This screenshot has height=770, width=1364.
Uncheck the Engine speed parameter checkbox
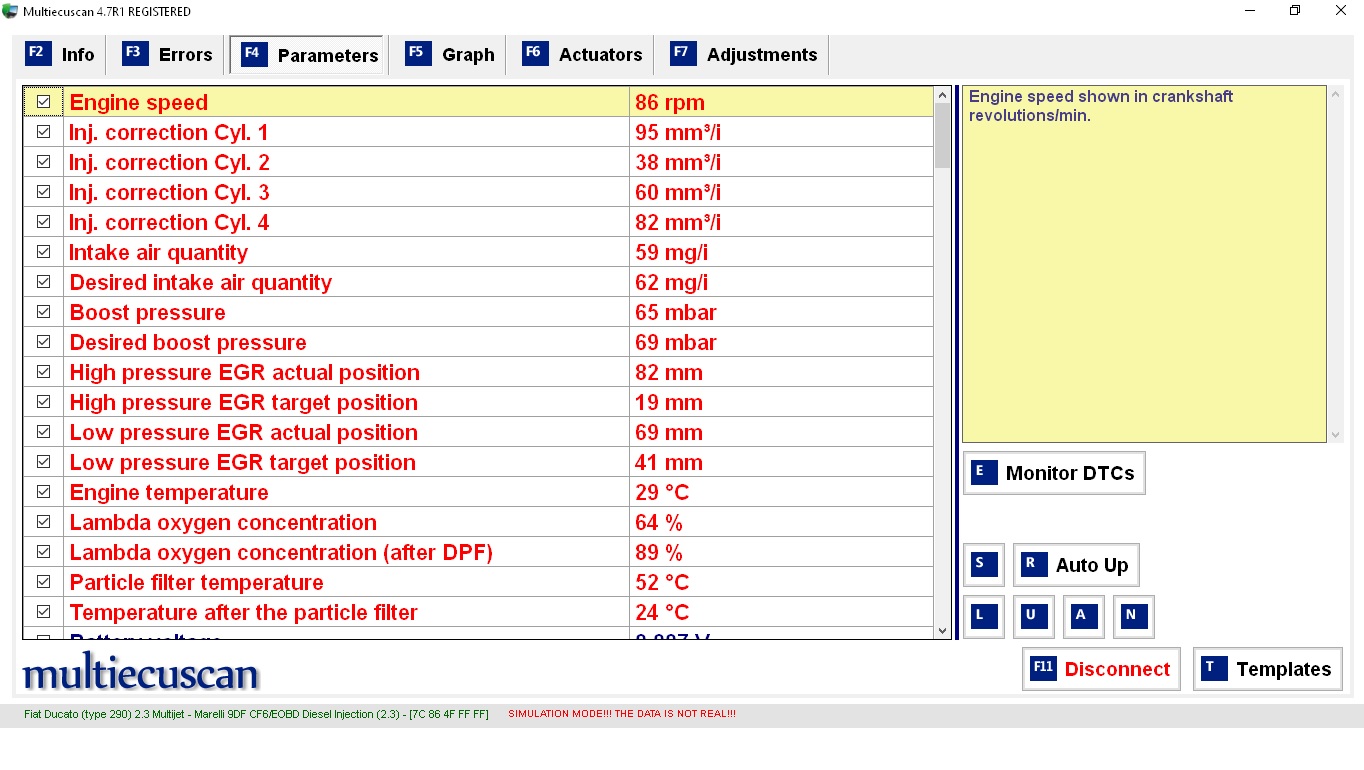[43, 102]
